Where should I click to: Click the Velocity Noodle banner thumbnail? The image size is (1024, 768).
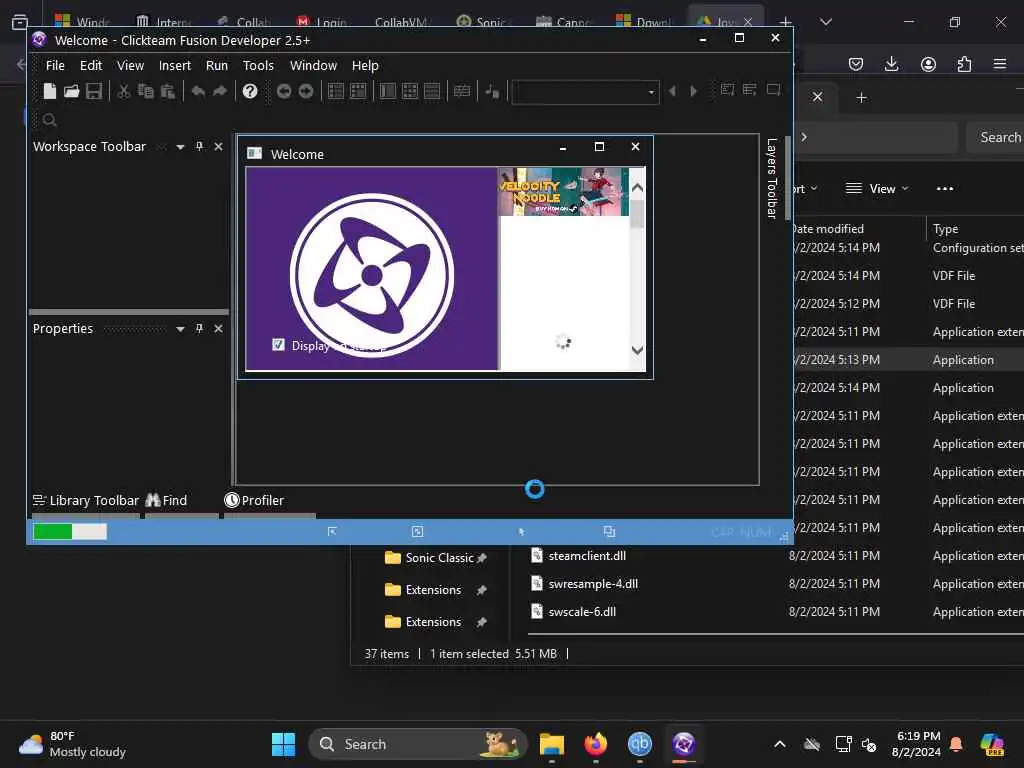tap(563, 191)
